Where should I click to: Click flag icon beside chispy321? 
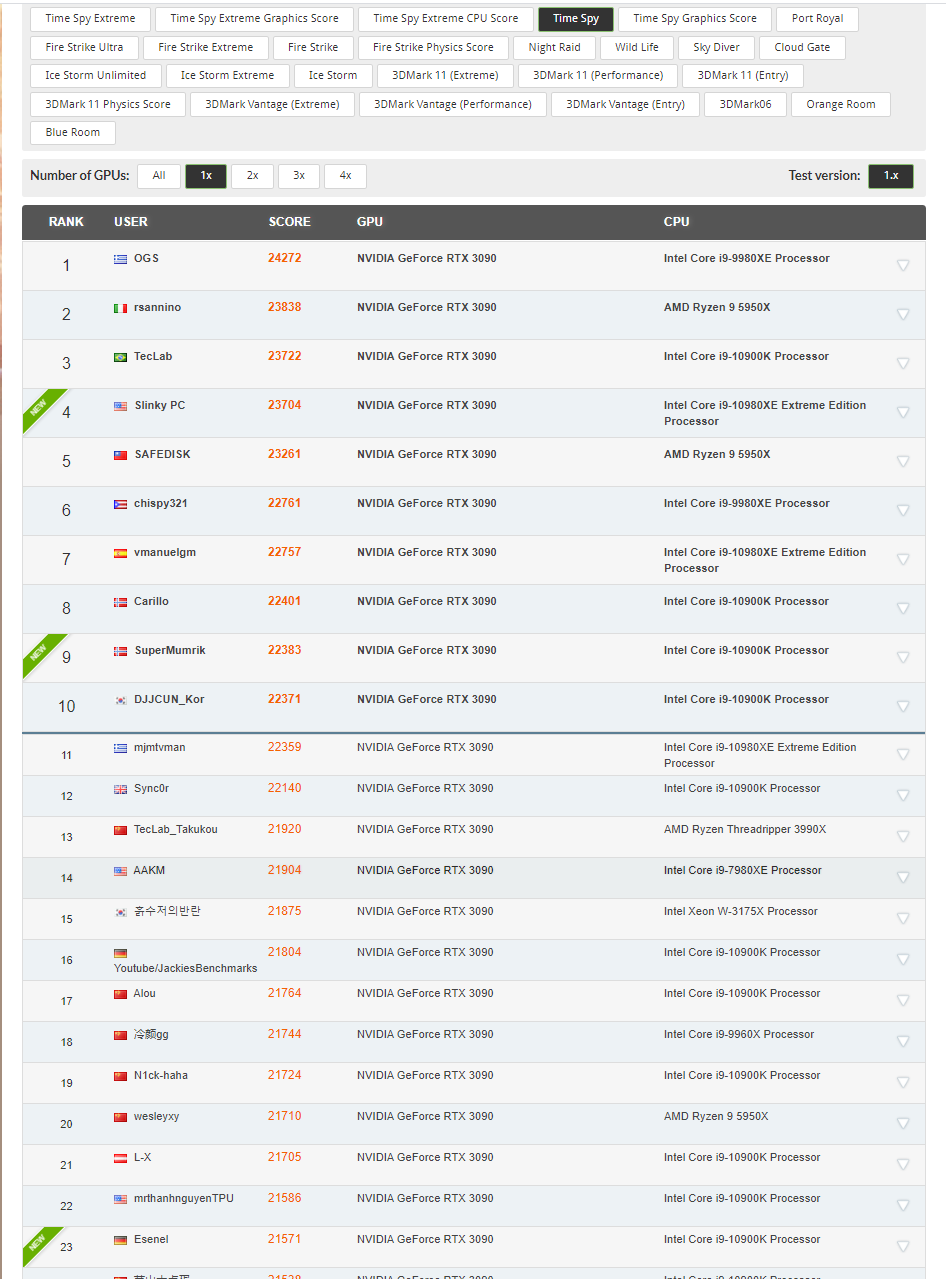(x=120, y=504)
